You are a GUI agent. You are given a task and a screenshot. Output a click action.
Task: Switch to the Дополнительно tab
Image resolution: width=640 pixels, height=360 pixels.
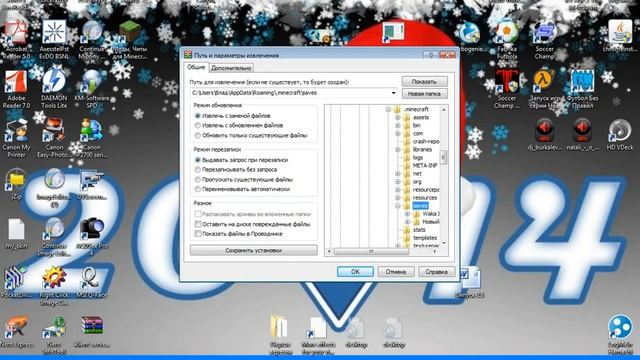(x=231, y=68)
